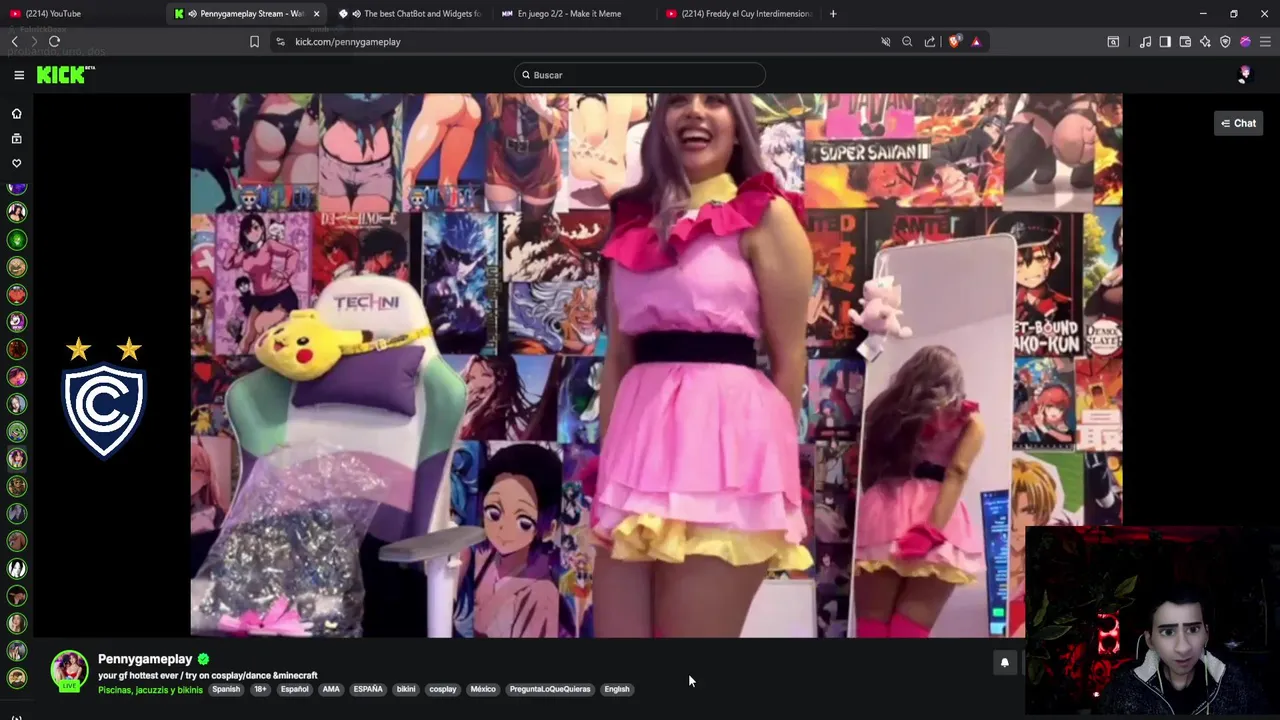
Task: Switch to The best ChatBot and Widgets tab
Action: (410, 14)
